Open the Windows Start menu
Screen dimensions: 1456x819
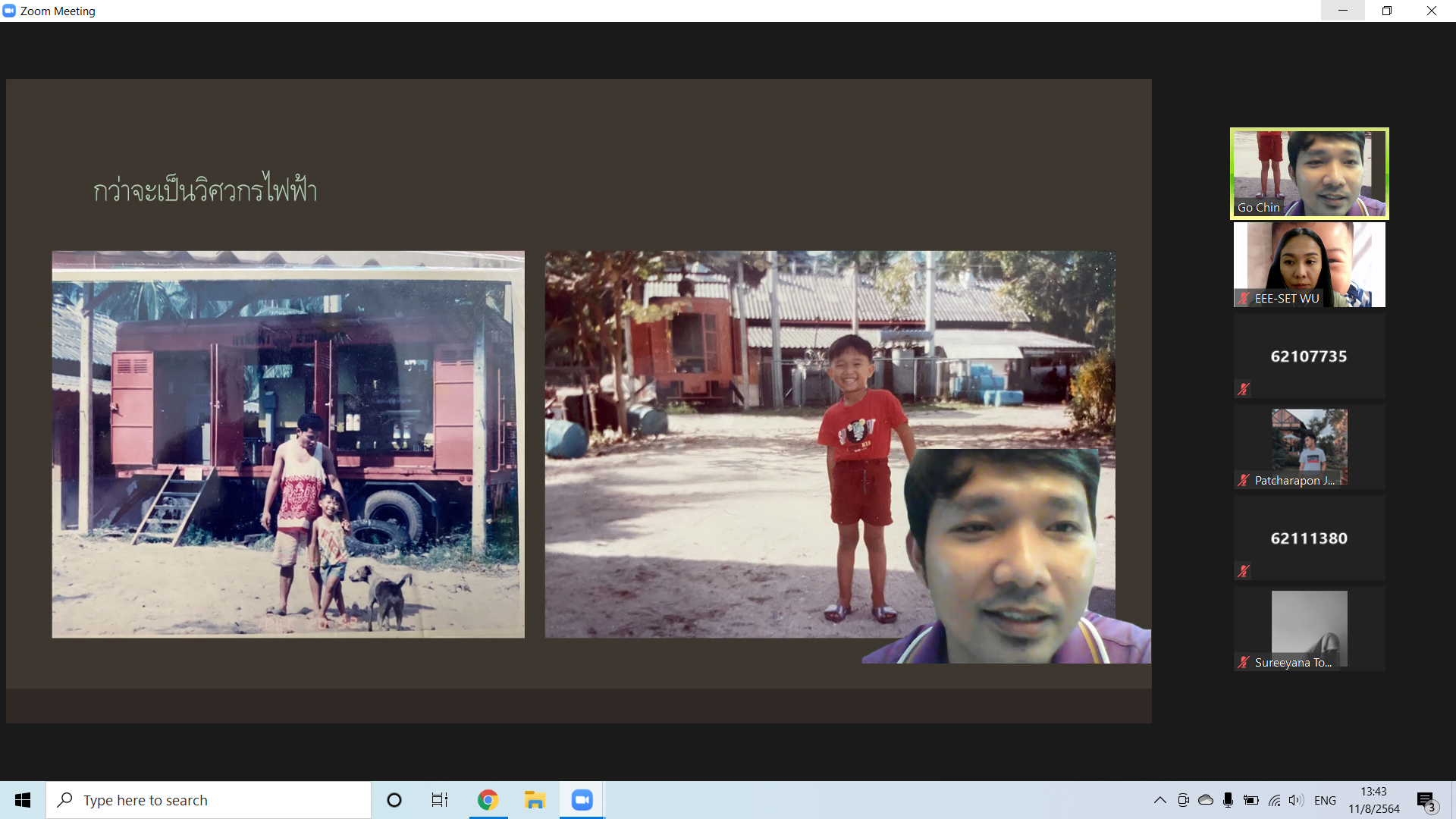point(23,800)
